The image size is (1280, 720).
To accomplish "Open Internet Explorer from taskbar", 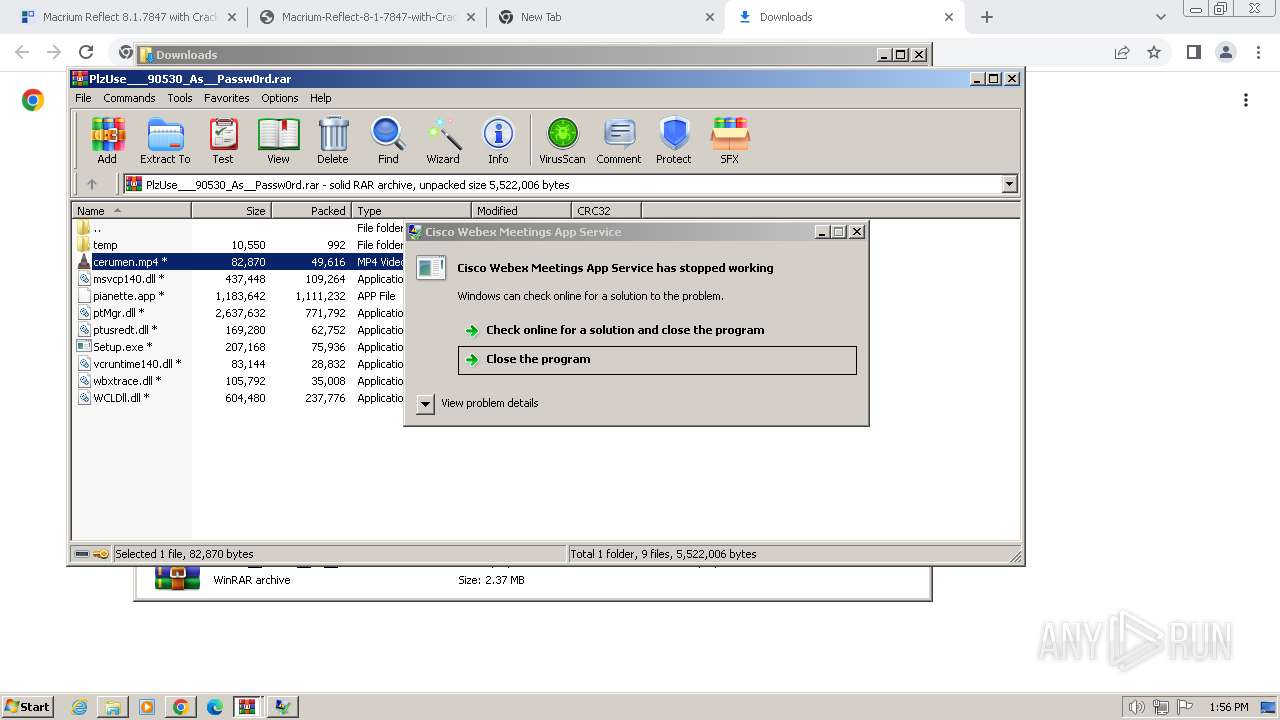I will pyautogui.click(x=80, y=707).
